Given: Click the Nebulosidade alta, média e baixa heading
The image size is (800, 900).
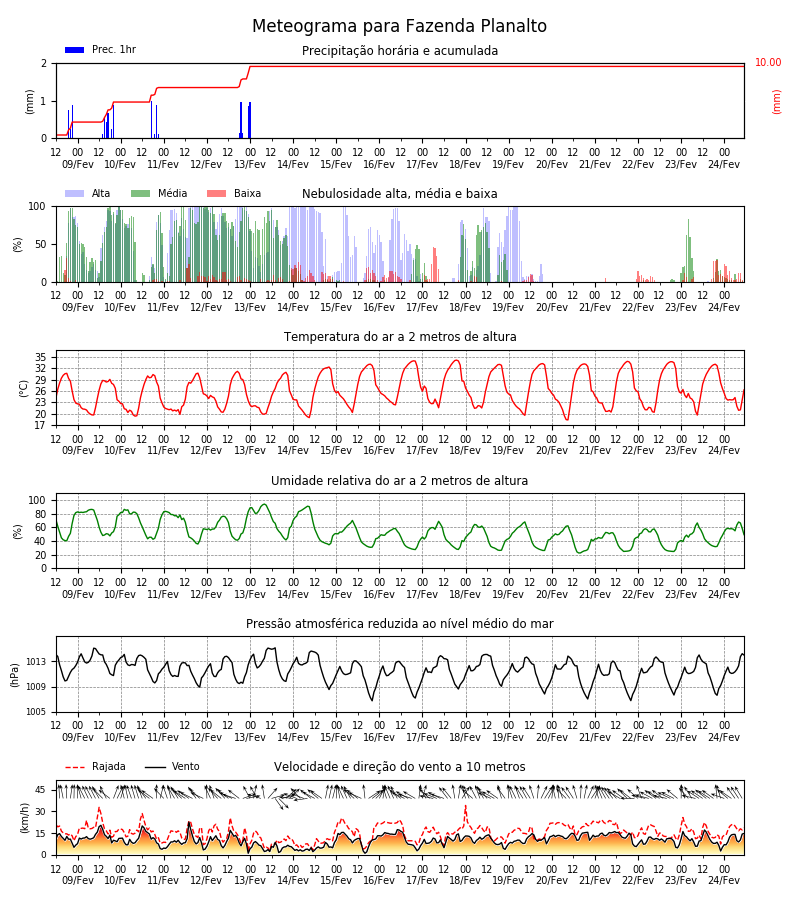Looking at the screenshot, I should point(400,194).
